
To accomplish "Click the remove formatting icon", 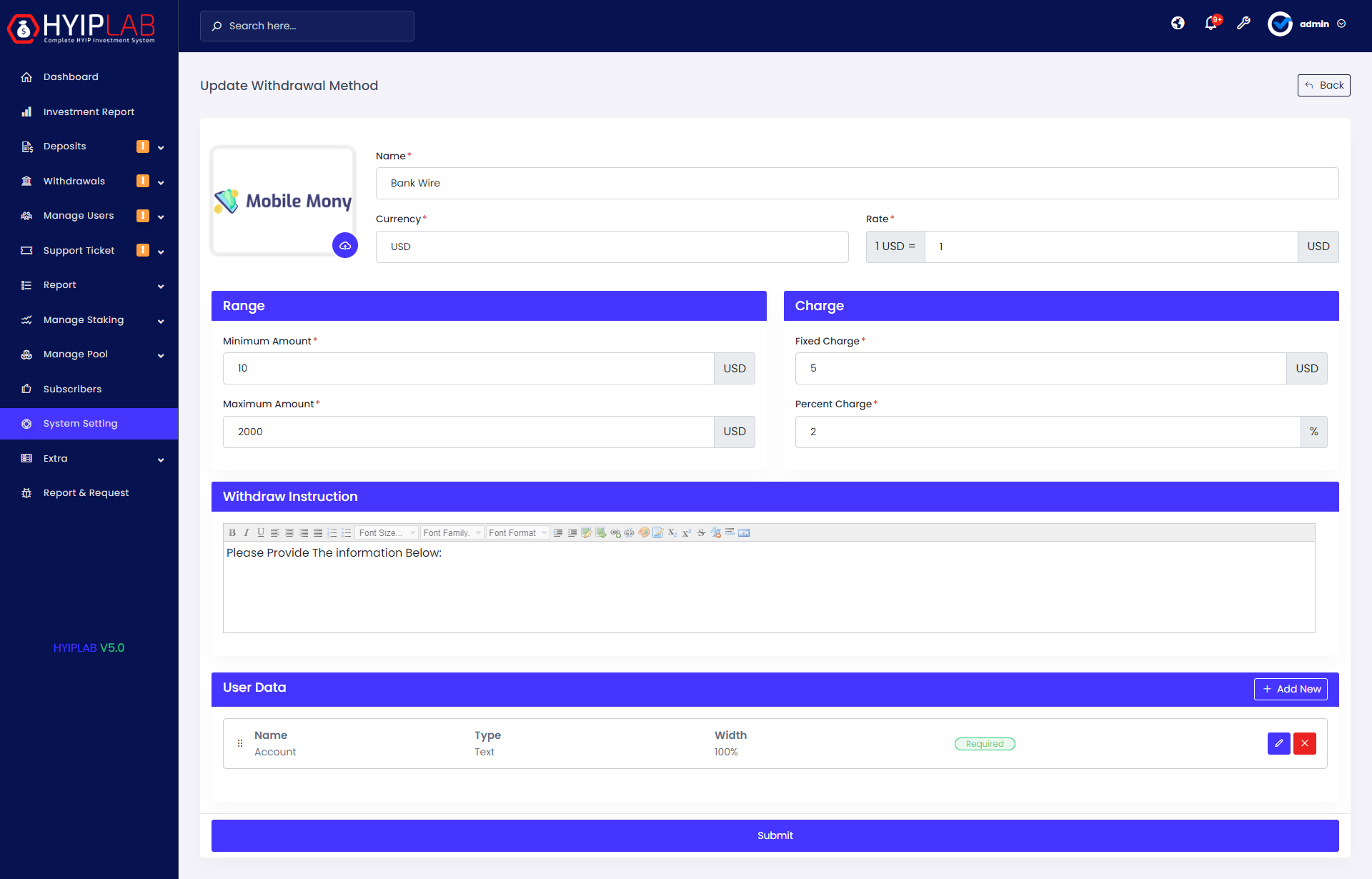I will tap(715, 533).
